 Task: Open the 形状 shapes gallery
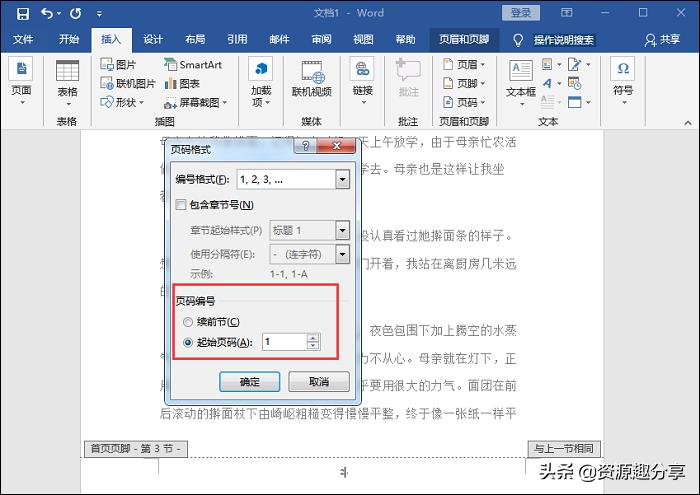(x=122, y=102)
